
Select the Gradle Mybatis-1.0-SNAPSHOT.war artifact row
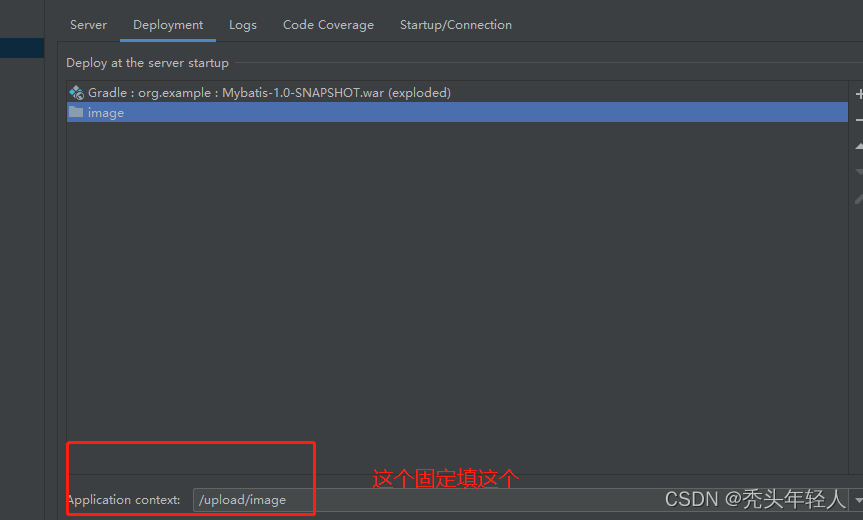click(457, 92)
